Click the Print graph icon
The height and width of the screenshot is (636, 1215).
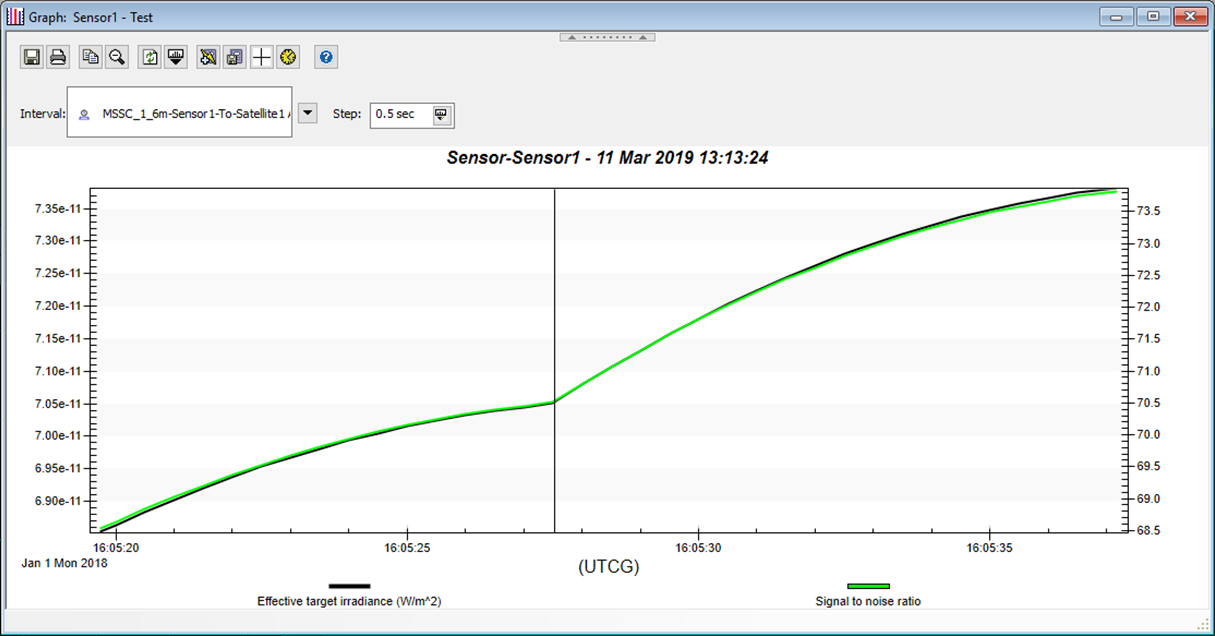pos(58,57)
